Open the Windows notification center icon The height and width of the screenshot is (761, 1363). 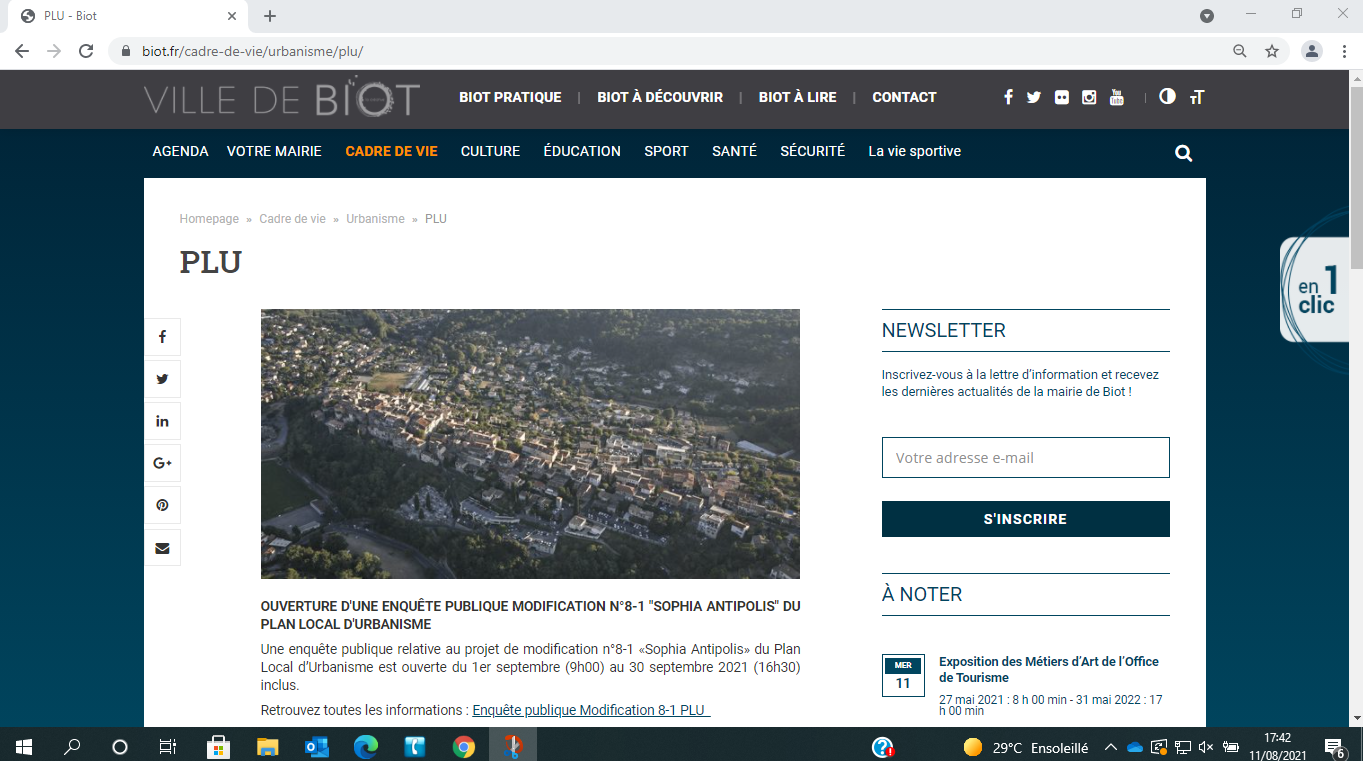pyautogui.click(x=1334, y=747)
